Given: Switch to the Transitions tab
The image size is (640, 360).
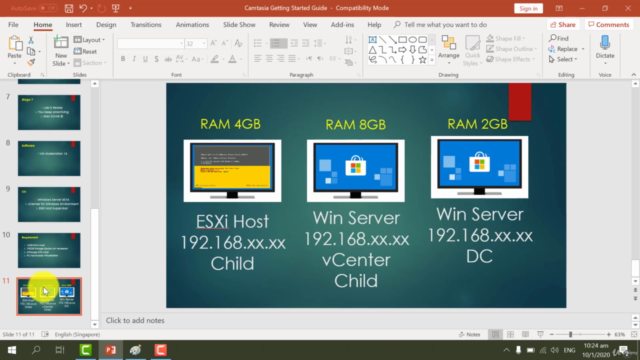Looking at the screenshot, I should 146,25.
